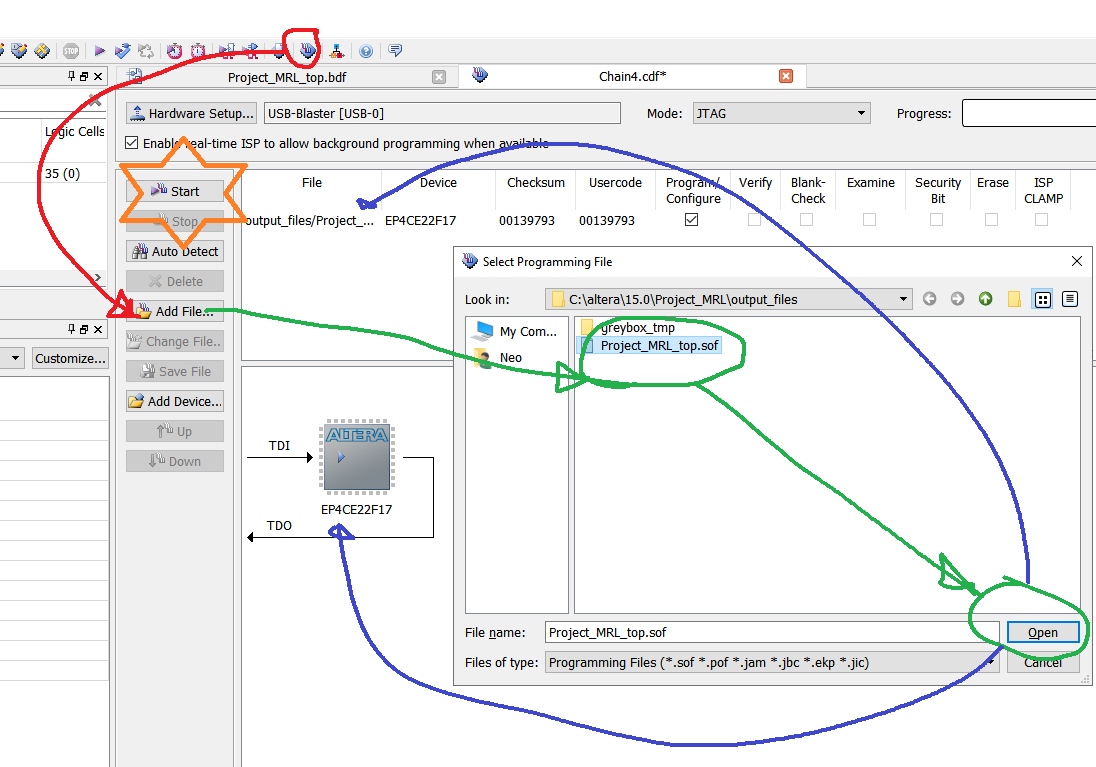Check the Examine checkbox
This screenshot has height=767, width=1096.
tap(870, 220)
